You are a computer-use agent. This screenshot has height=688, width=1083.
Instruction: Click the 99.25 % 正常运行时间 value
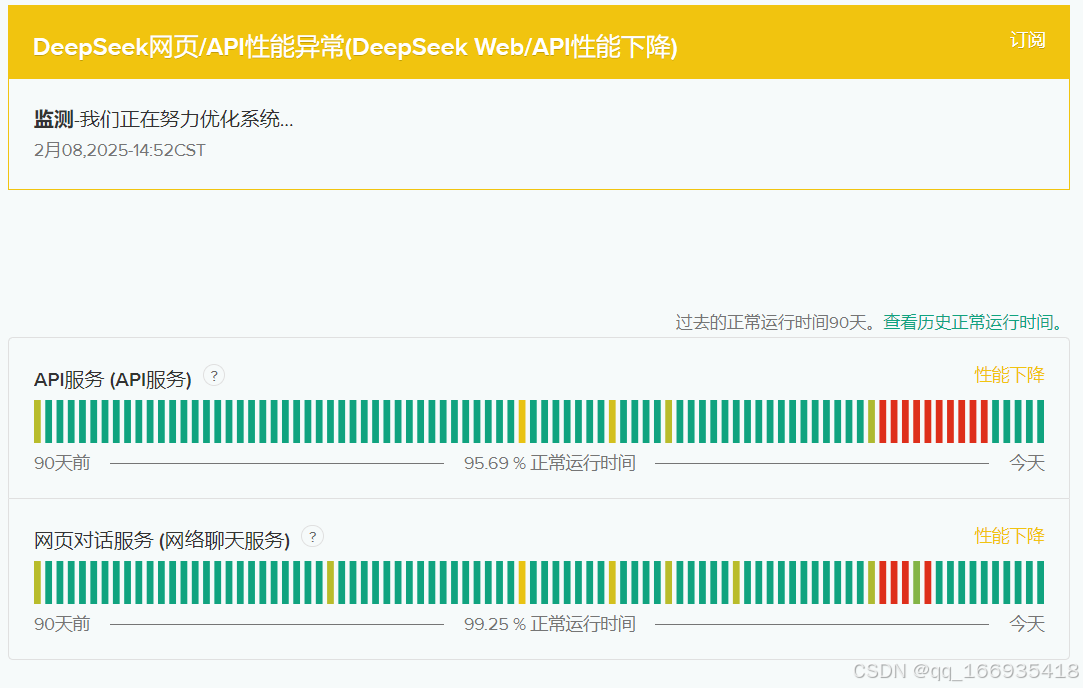click(550, 624)
